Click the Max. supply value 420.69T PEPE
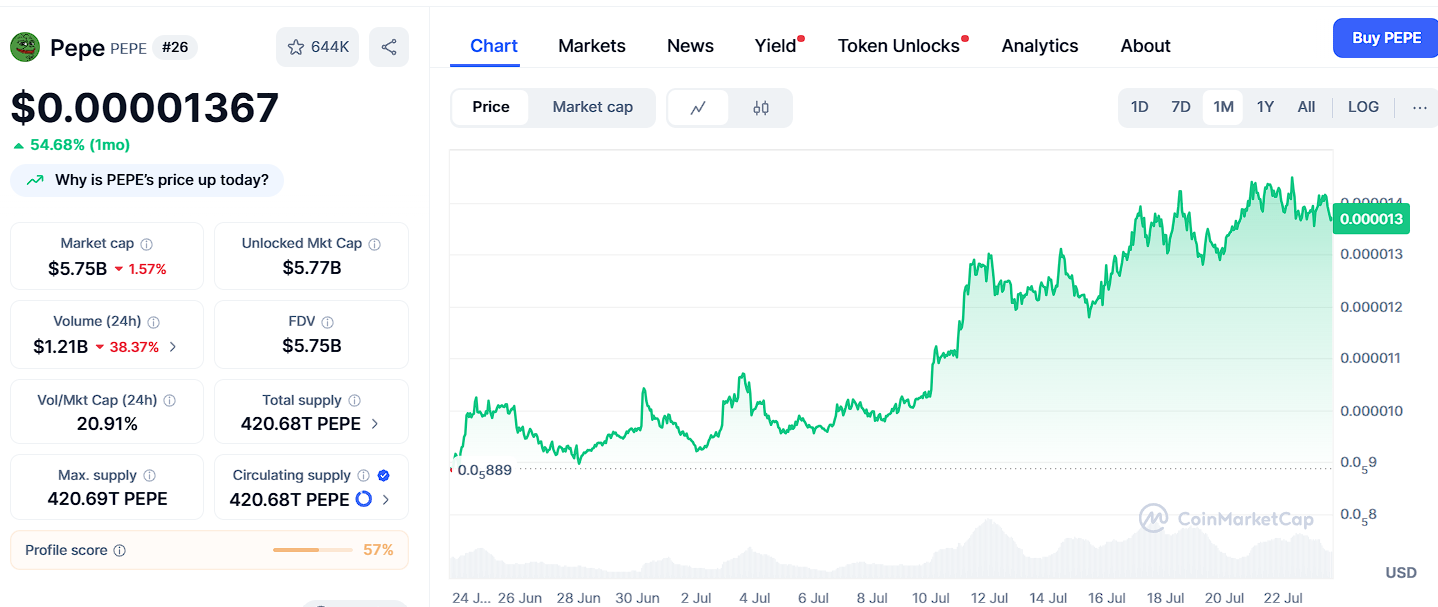The height and width of the screenshot is (607, 1438). pos(107,499)
